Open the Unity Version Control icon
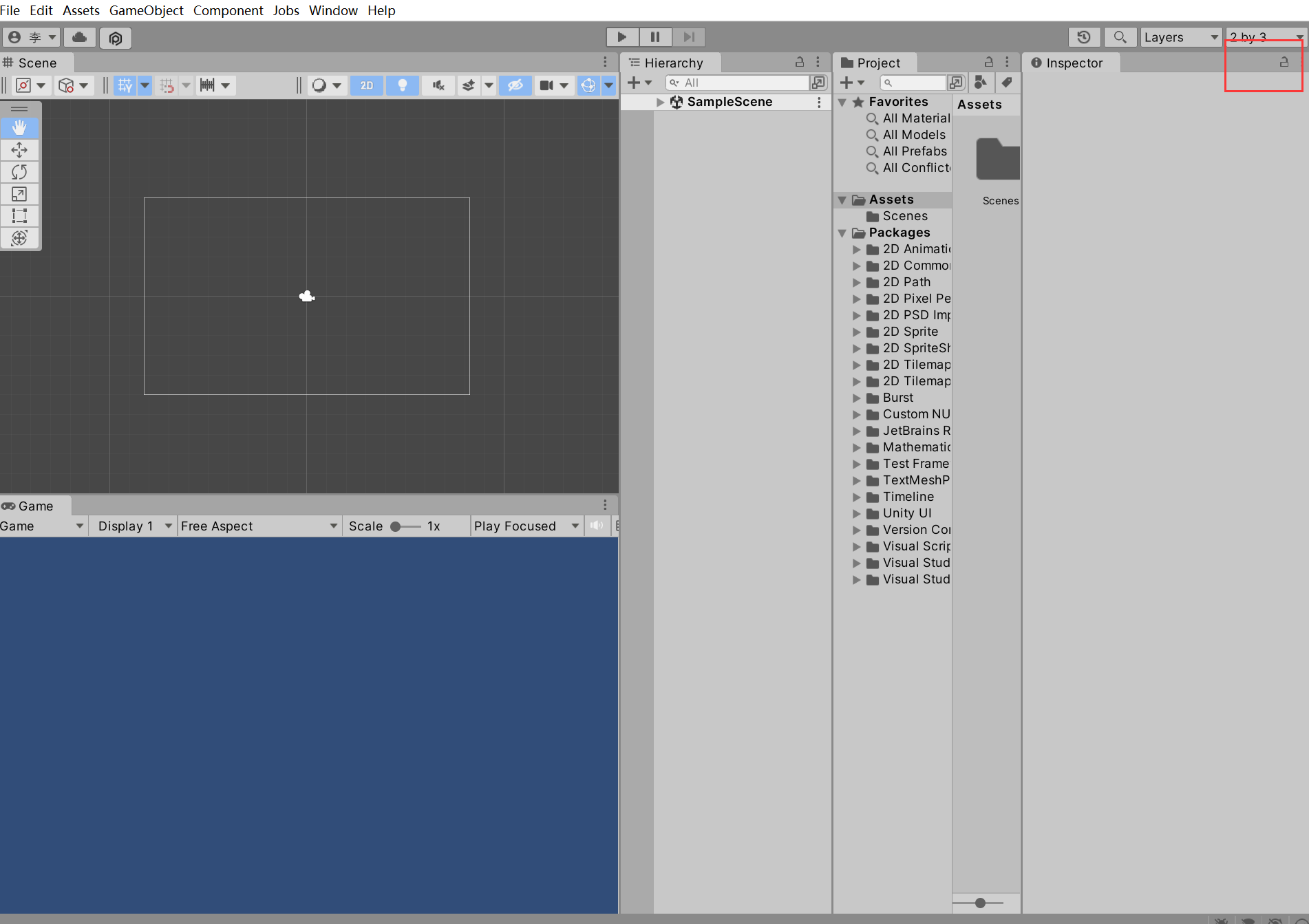Viewport: 1309px width, 924px height. coord(116,38)
